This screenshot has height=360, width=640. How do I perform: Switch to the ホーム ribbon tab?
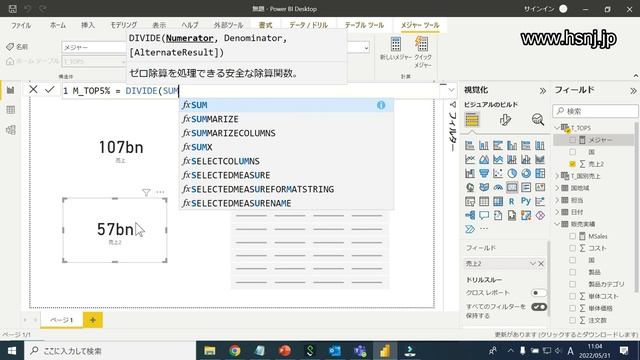pyautogui.click(x=58, y=25)
